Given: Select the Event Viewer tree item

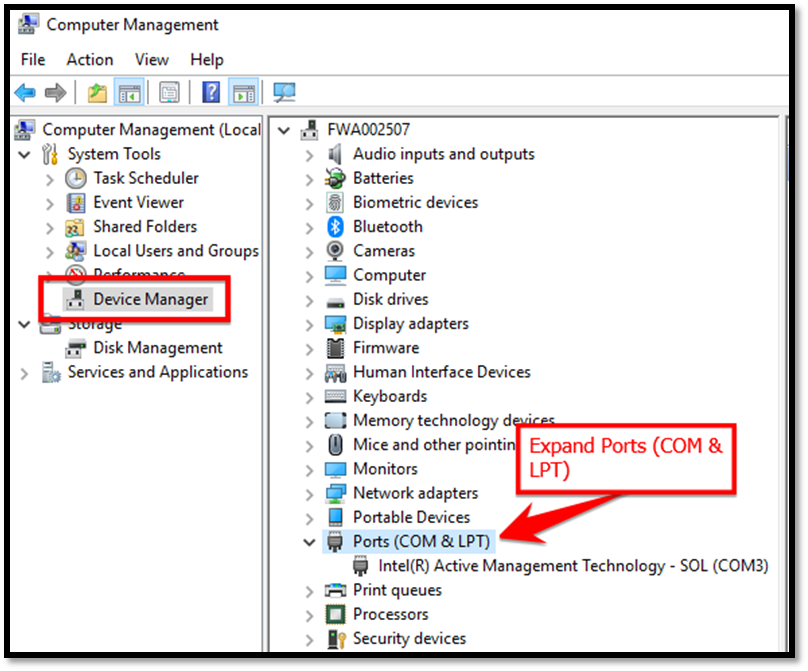Looking at the screenshot, I should 139,203.
